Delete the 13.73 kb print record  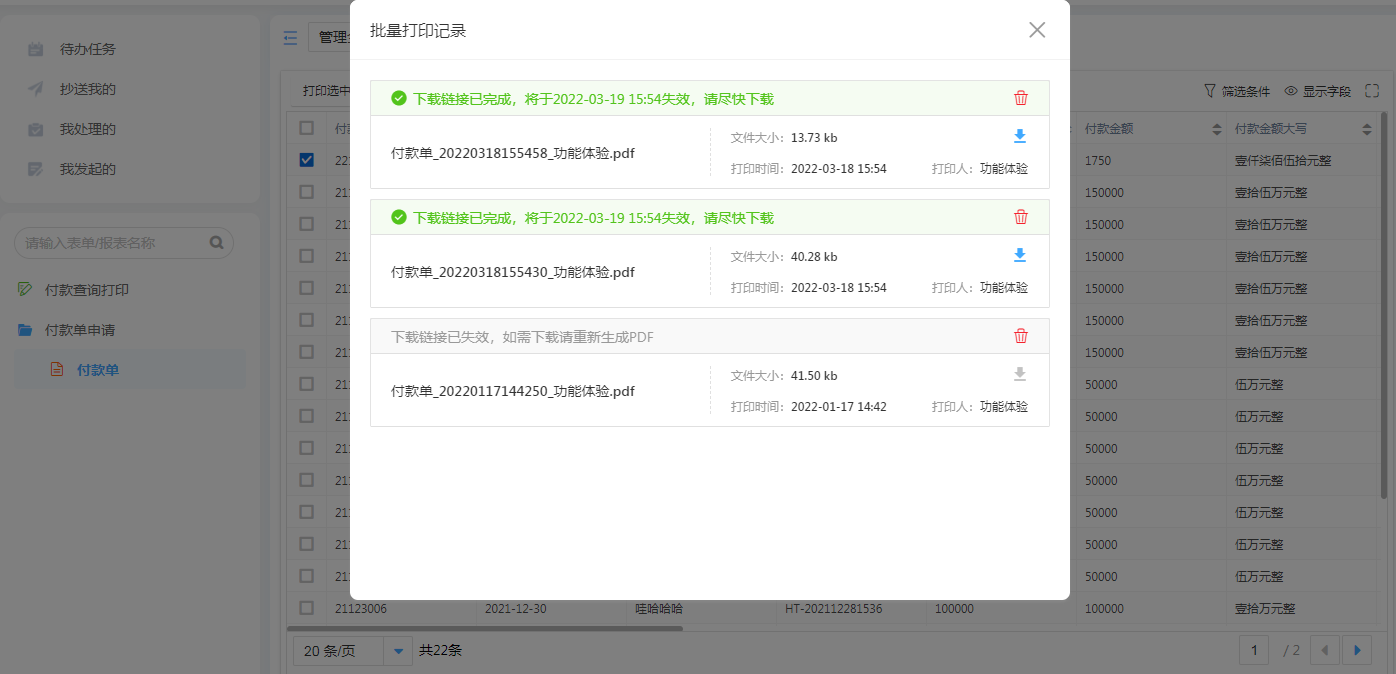(1021, 98)
